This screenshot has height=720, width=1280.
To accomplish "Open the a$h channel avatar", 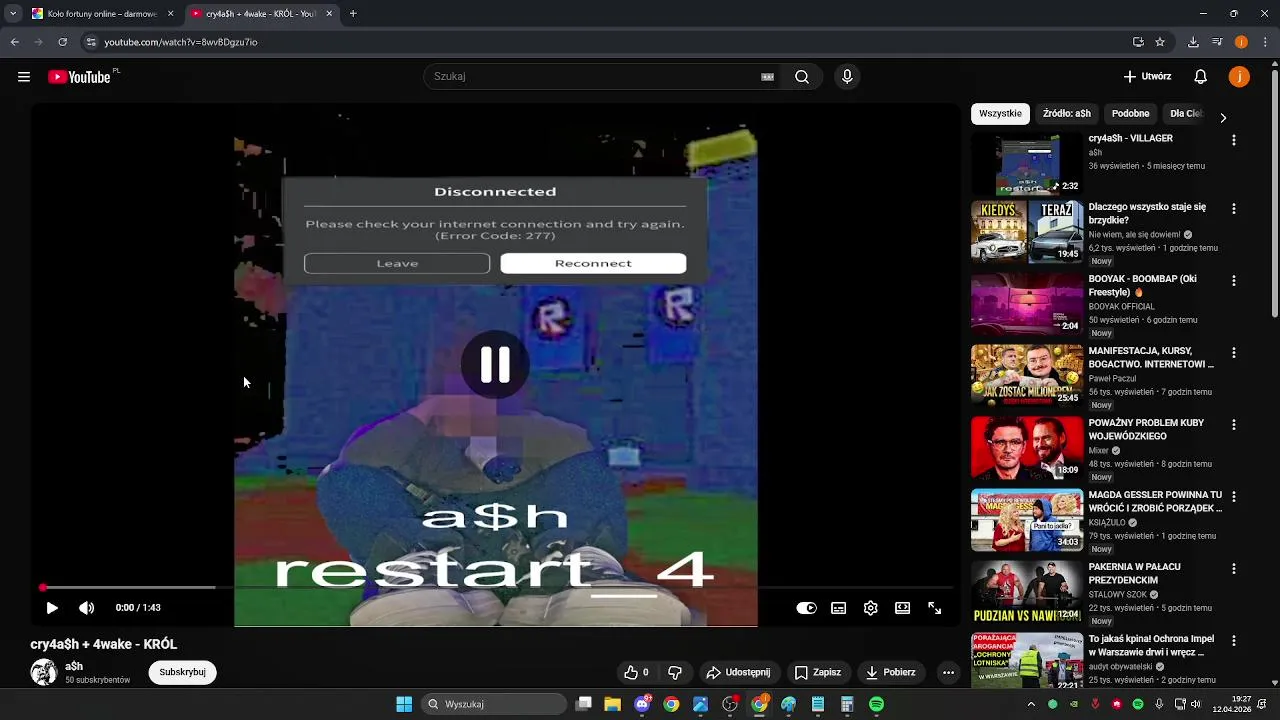I will [44, 672].
